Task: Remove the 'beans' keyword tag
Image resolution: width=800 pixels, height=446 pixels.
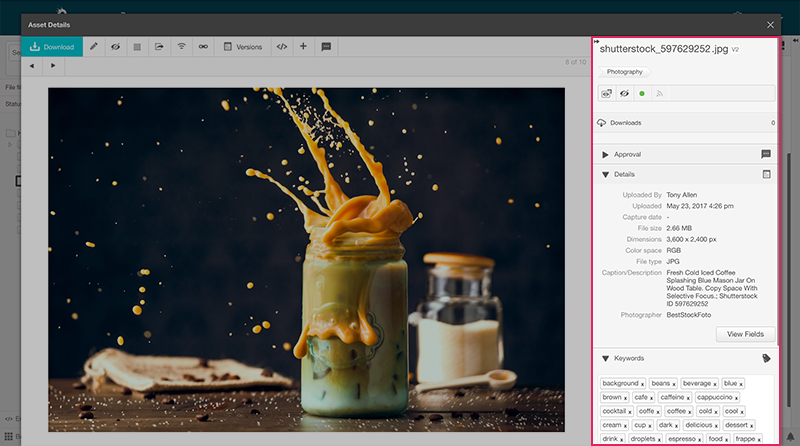Action: pos(674,384)
